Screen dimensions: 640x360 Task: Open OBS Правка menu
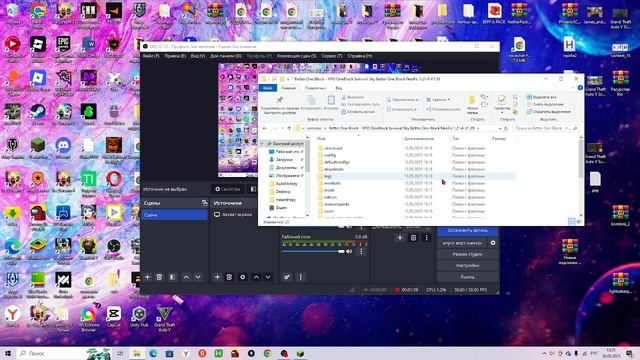175,56
